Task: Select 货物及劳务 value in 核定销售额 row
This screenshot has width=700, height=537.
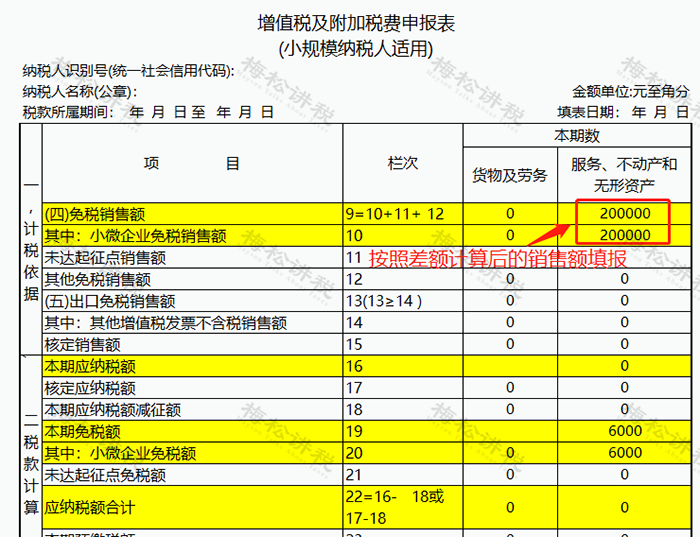Action: (x=510, y=344)
